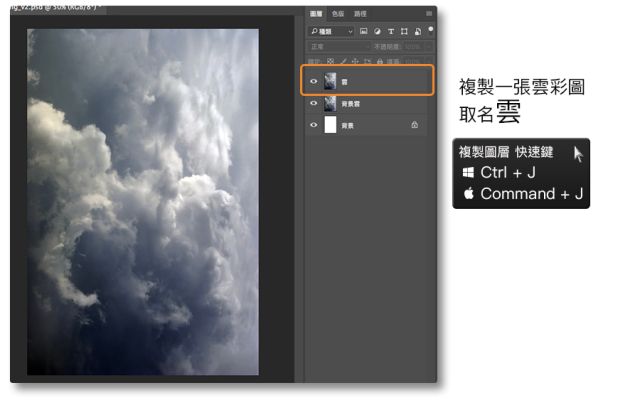Screen dimensions: 640x400
Task: Click the pixel layer filter icon
Action: point(363,31)
